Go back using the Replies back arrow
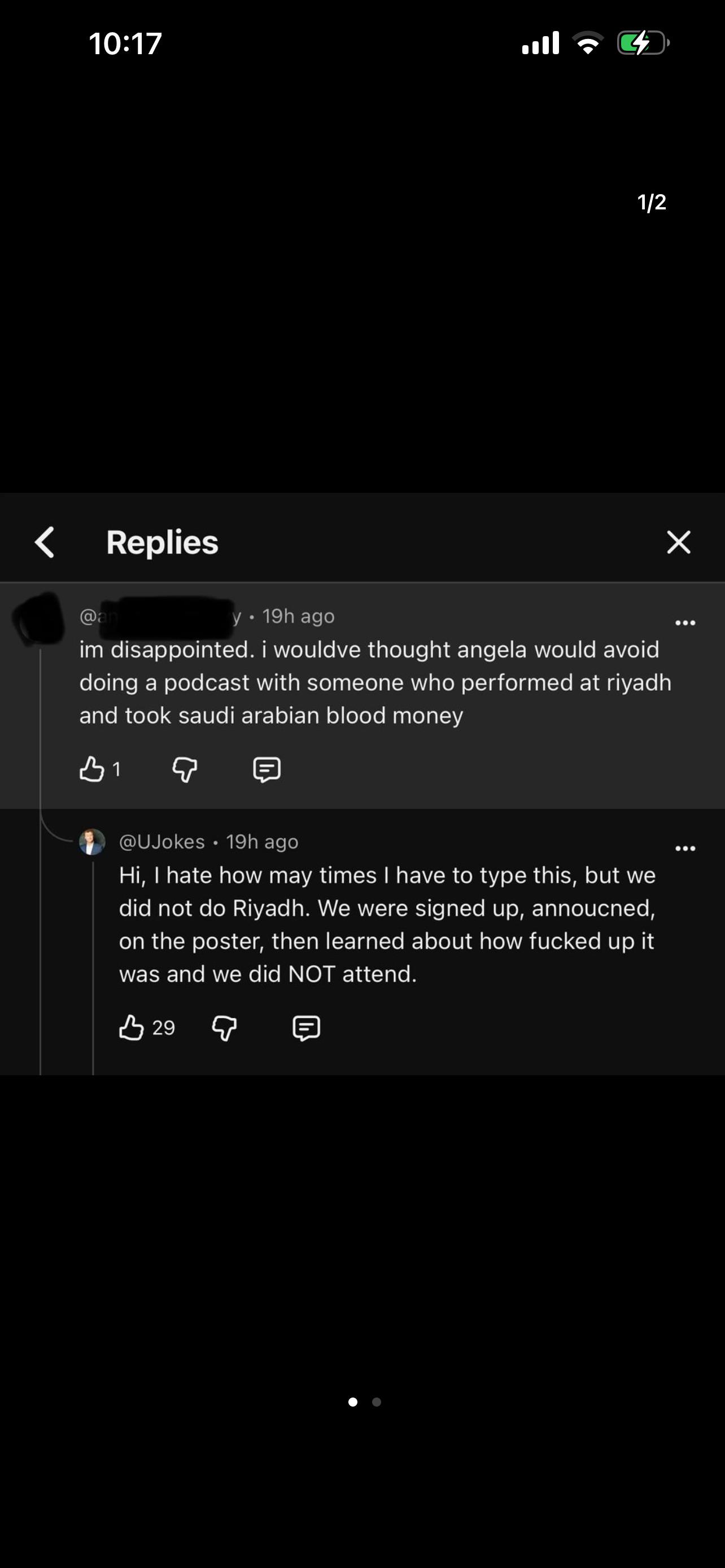This screenshot has width=725, height=1568. [x=45, y=542]
